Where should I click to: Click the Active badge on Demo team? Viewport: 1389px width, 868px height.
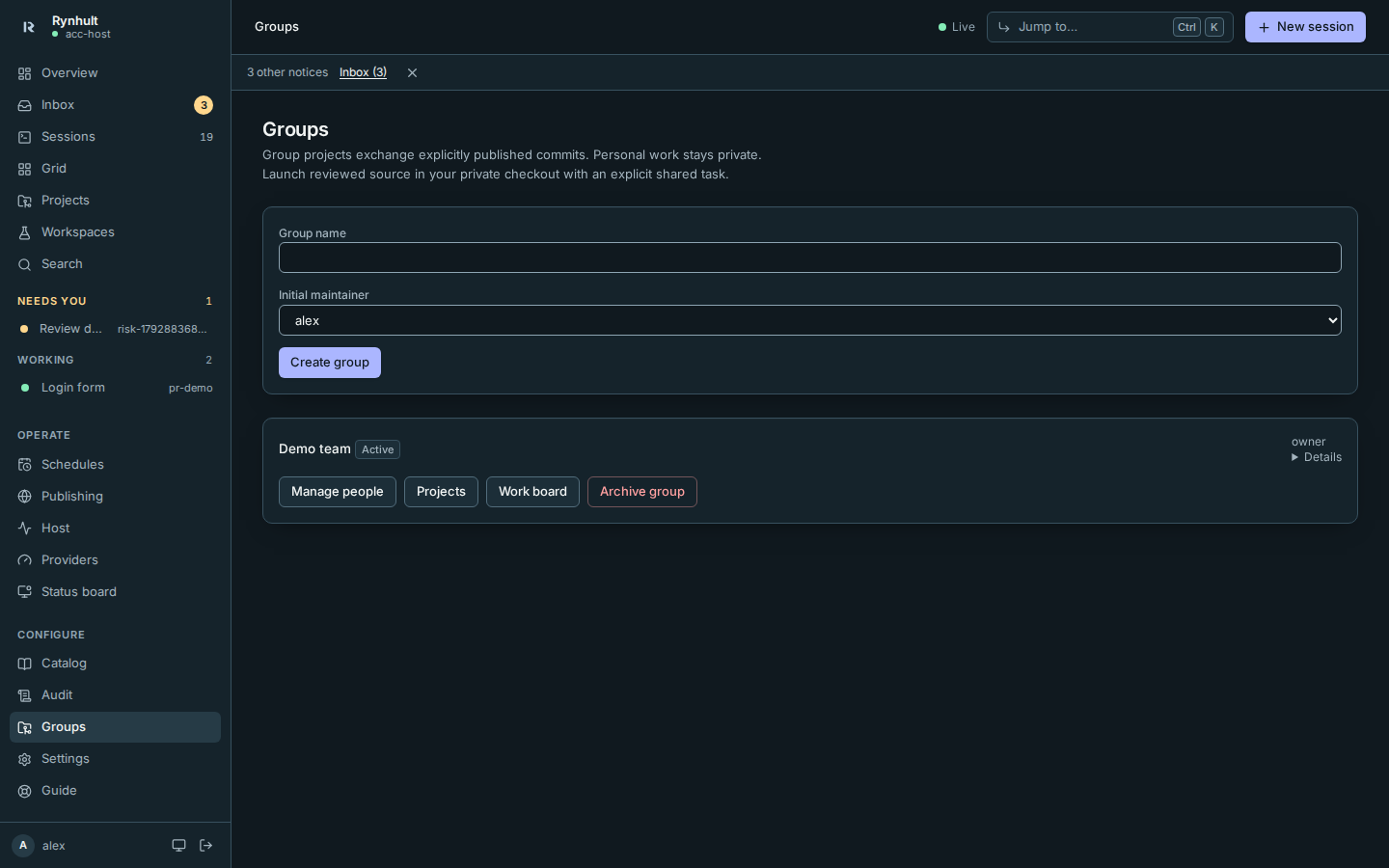pos(377,449)
